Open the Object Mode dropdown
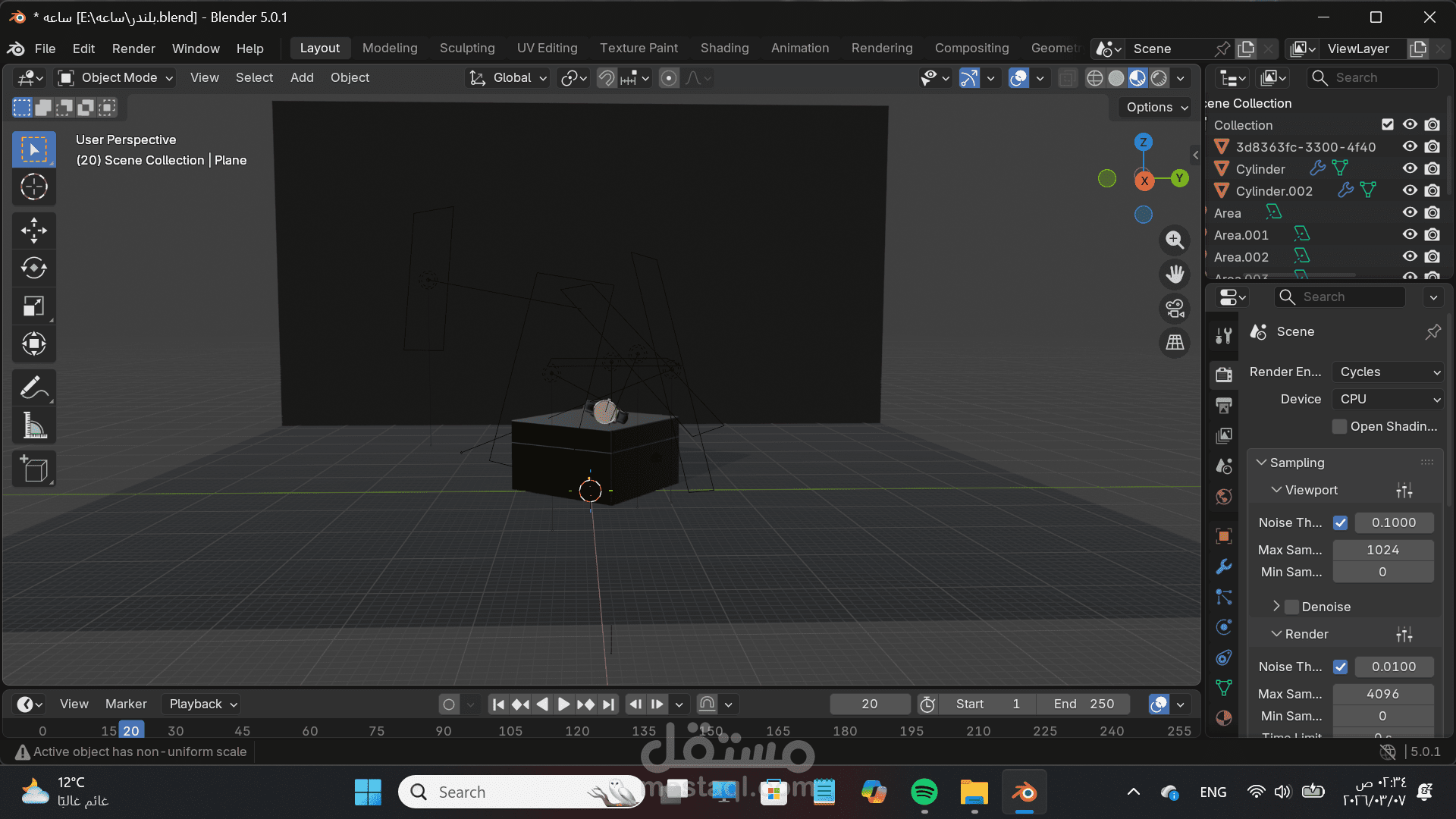 point(116,78)
